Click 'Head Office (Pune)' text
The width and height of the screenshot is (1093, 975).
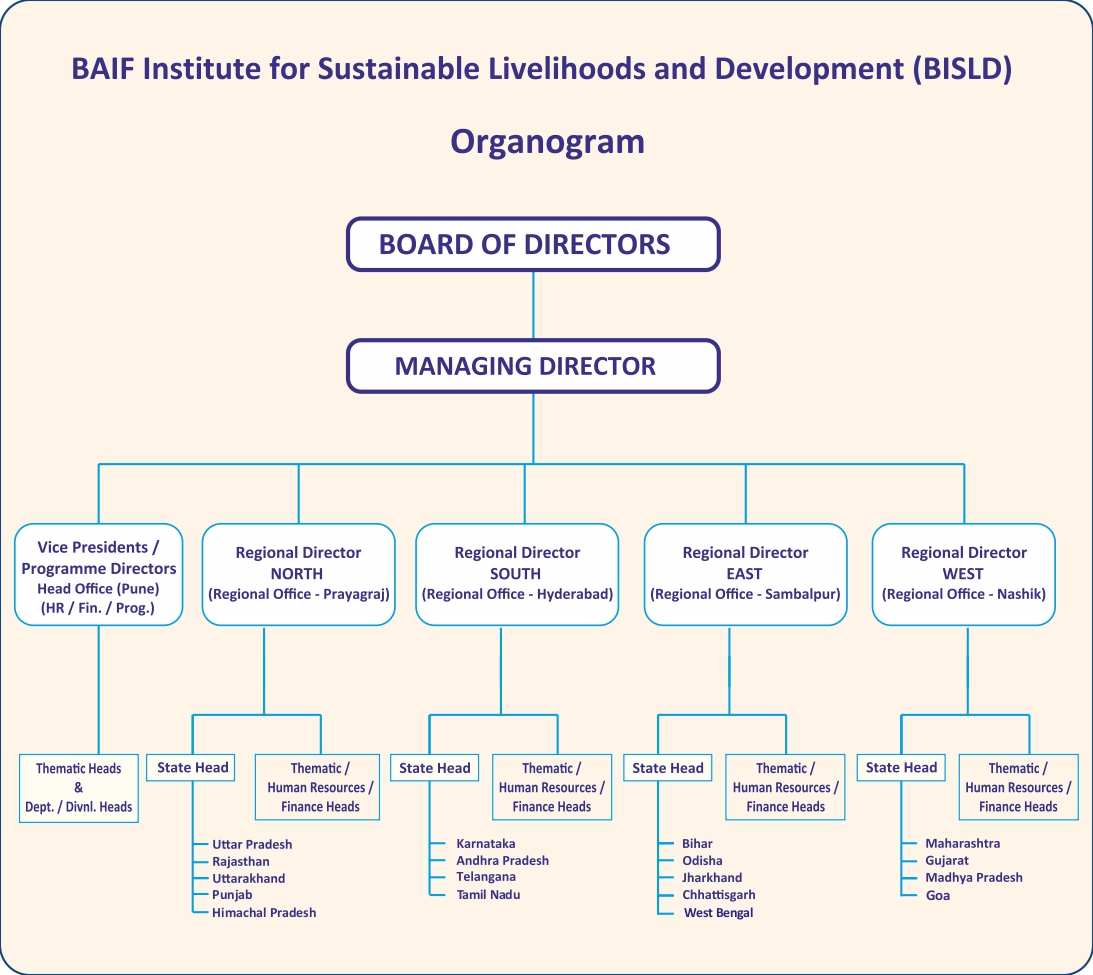coord(98,589)
